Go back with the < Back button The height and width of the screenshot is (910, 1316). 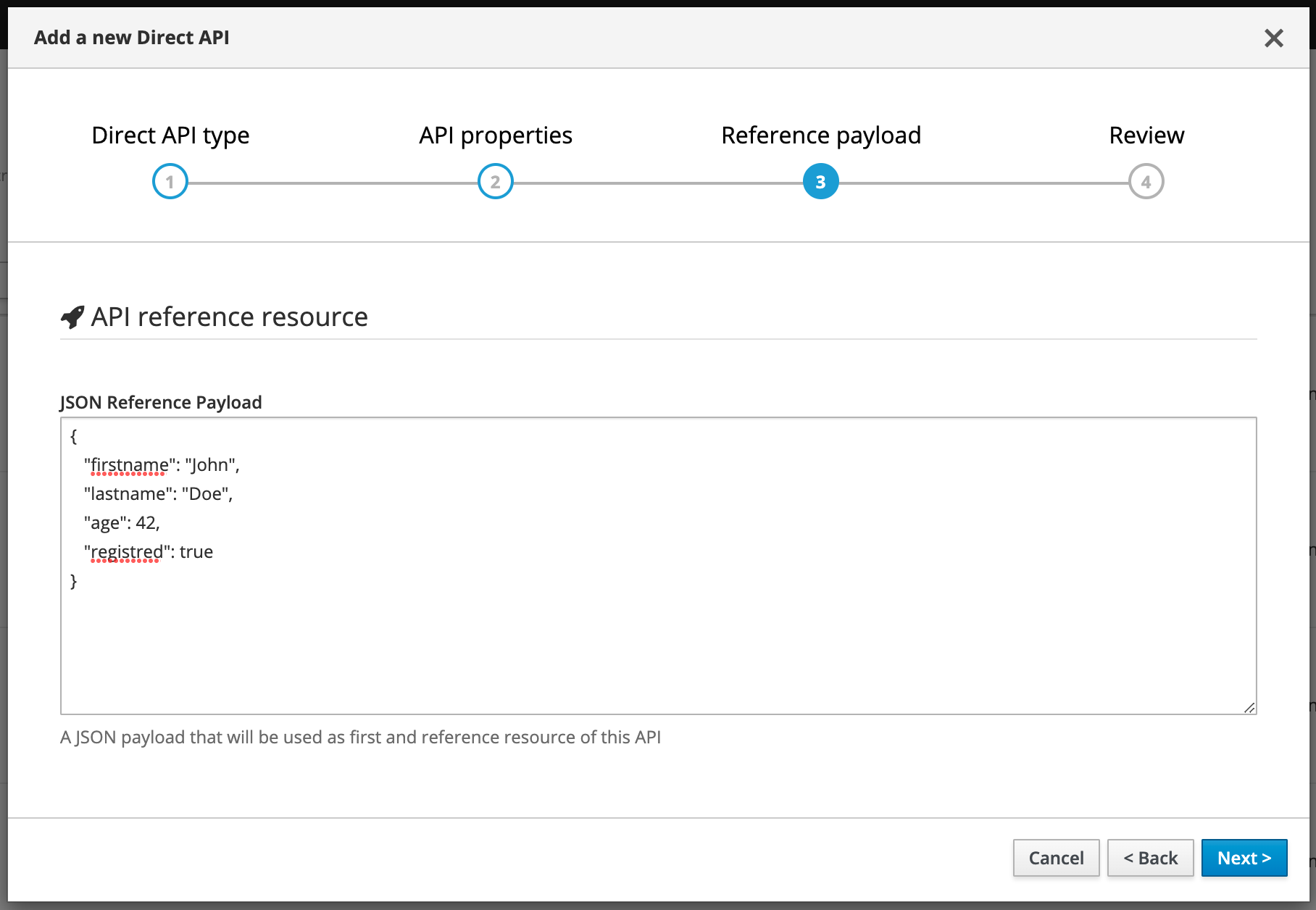(x=1150, y=858)
